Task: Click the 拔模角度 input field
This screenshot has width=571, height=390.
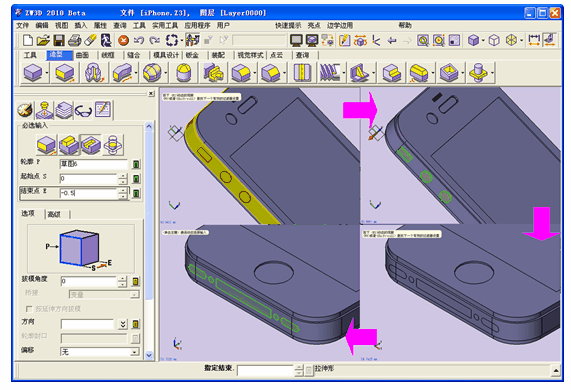Action: click(88, 281)
